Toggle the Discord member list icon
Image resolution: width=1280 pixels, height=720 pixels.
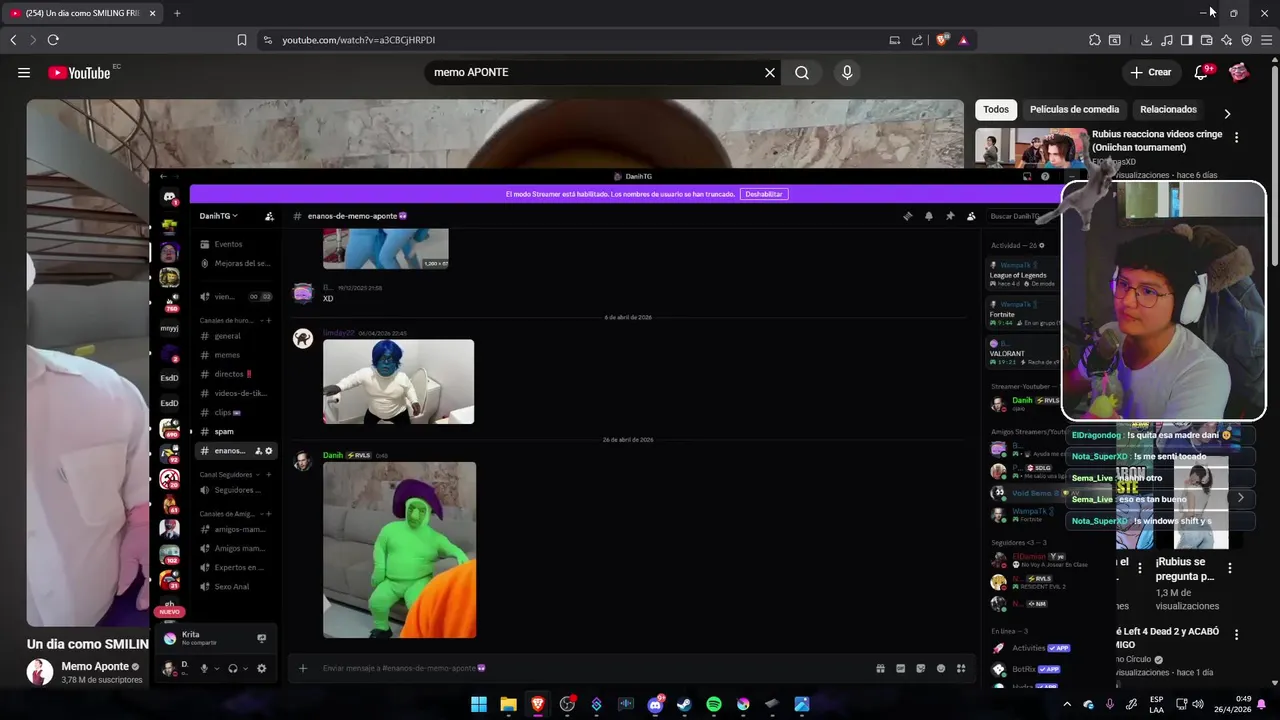tap(971, 216)
